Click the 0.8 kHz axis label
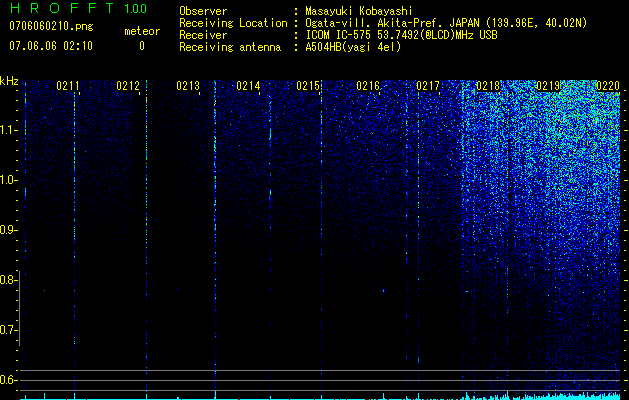Screen dimensions: 629x400 pos(9,280)
